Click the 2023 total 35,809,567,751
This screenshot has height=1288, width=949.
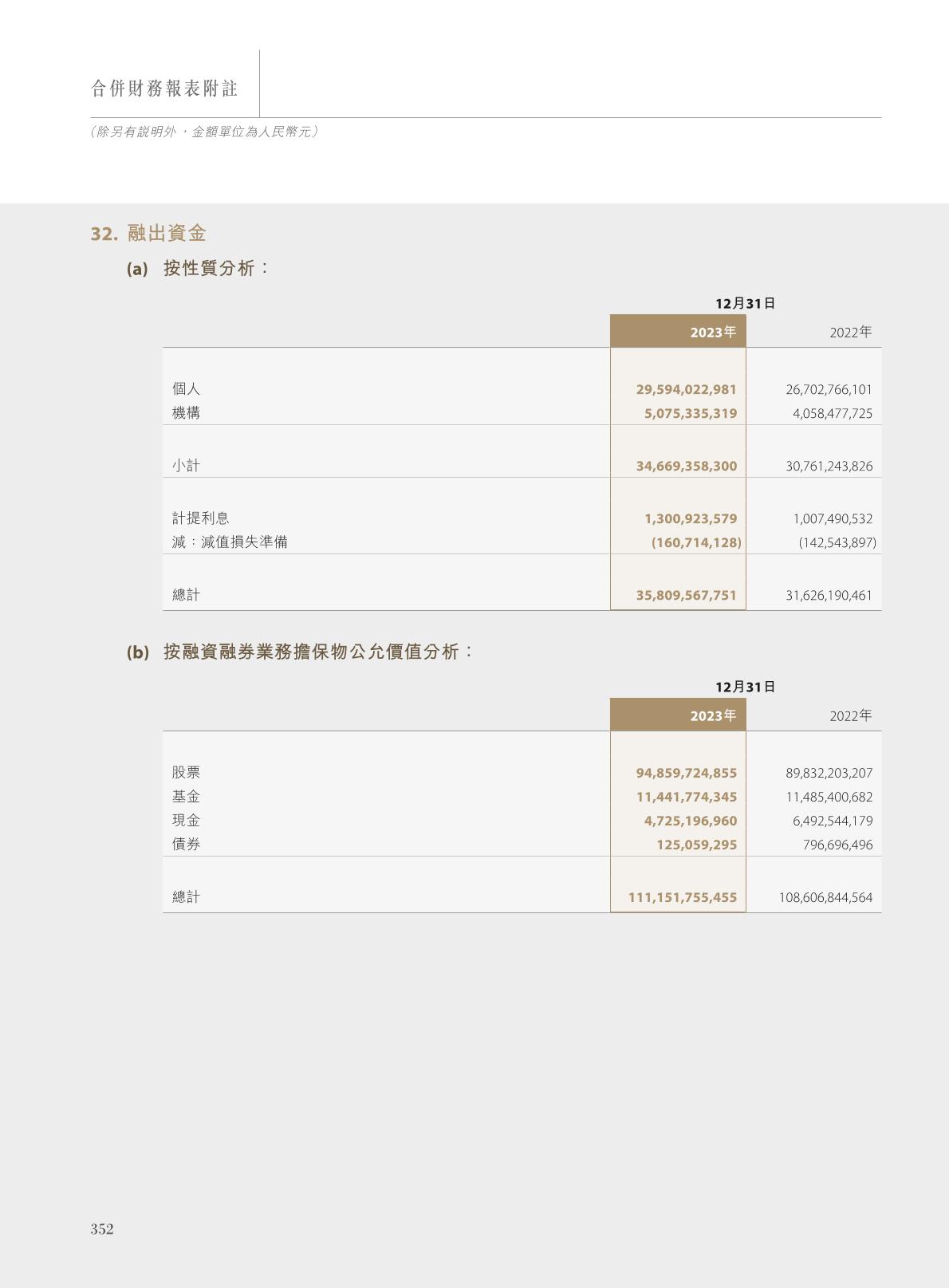pos(686,595)
